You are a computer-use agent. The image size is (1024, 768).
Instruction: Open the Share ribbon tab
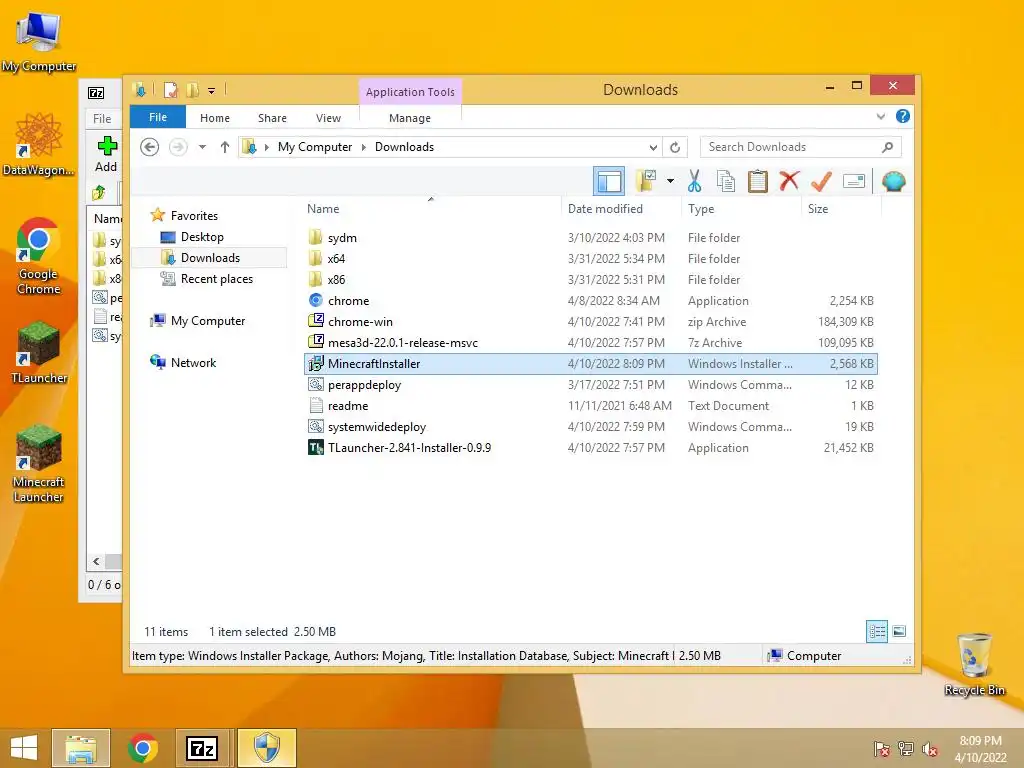click(x=272, y=118)
